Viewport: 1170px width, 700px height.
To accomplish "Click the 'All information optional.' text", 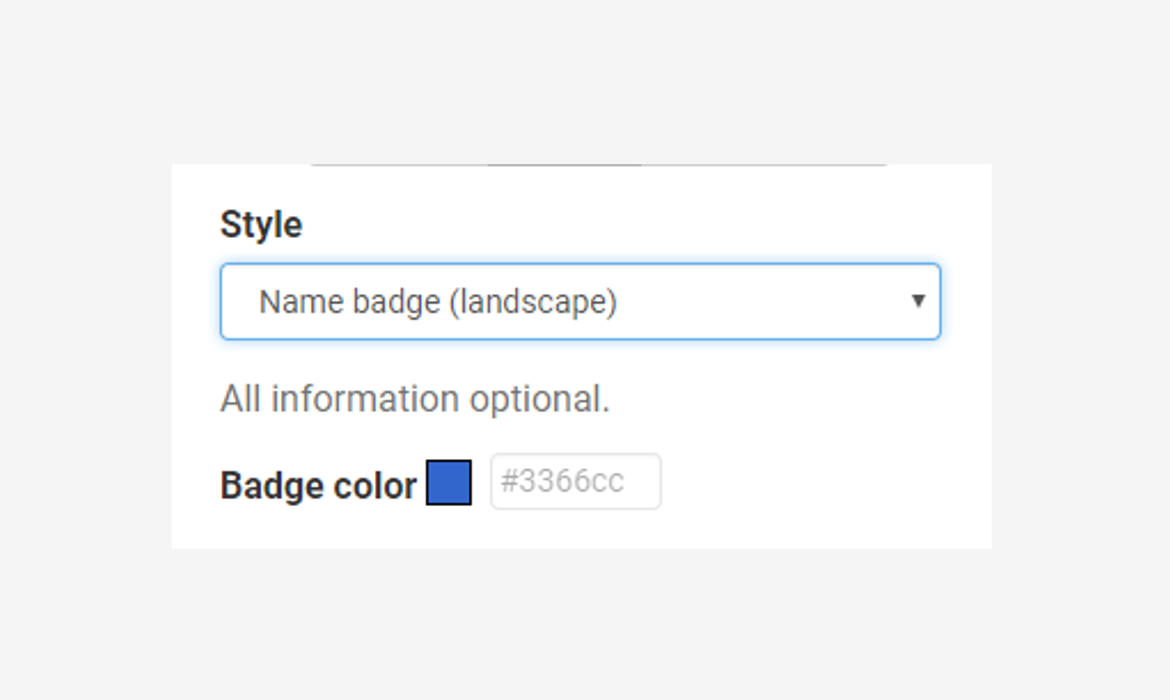I will 415,399.
